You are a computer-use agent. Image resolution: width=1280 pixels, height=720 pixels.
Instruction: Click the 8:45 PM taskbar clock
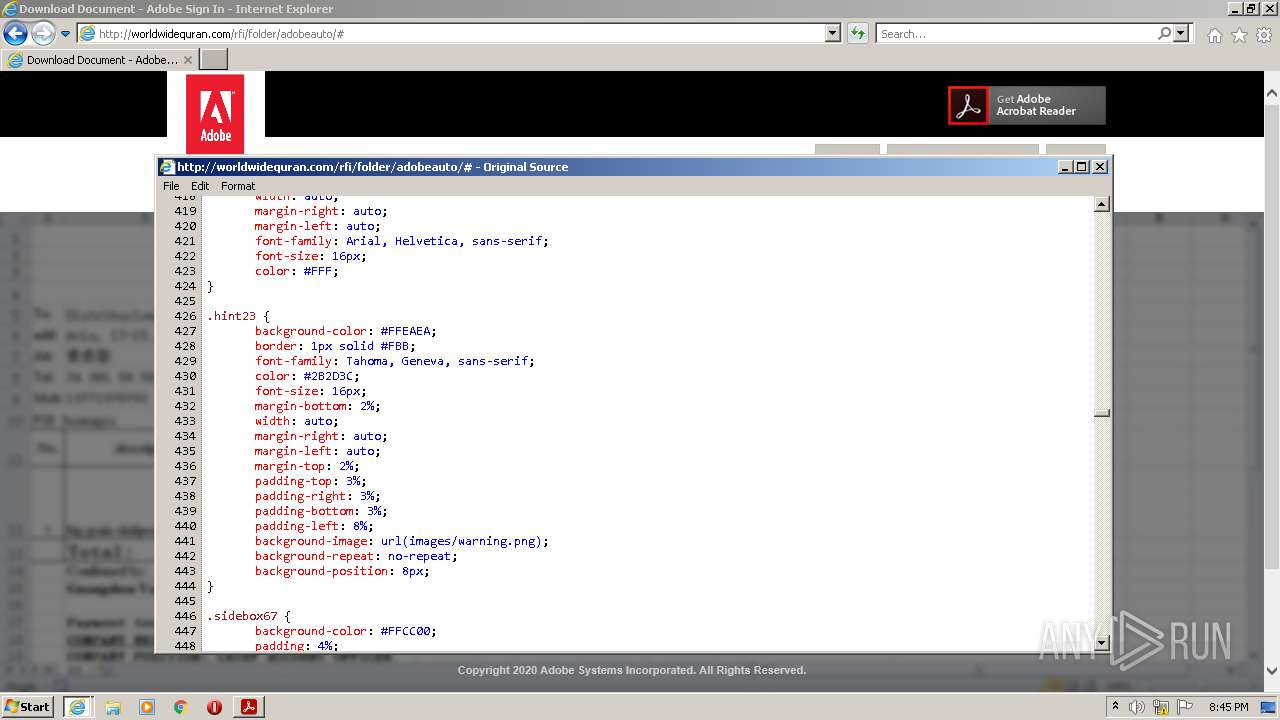pyautogui.click(x=1228, y=707)
